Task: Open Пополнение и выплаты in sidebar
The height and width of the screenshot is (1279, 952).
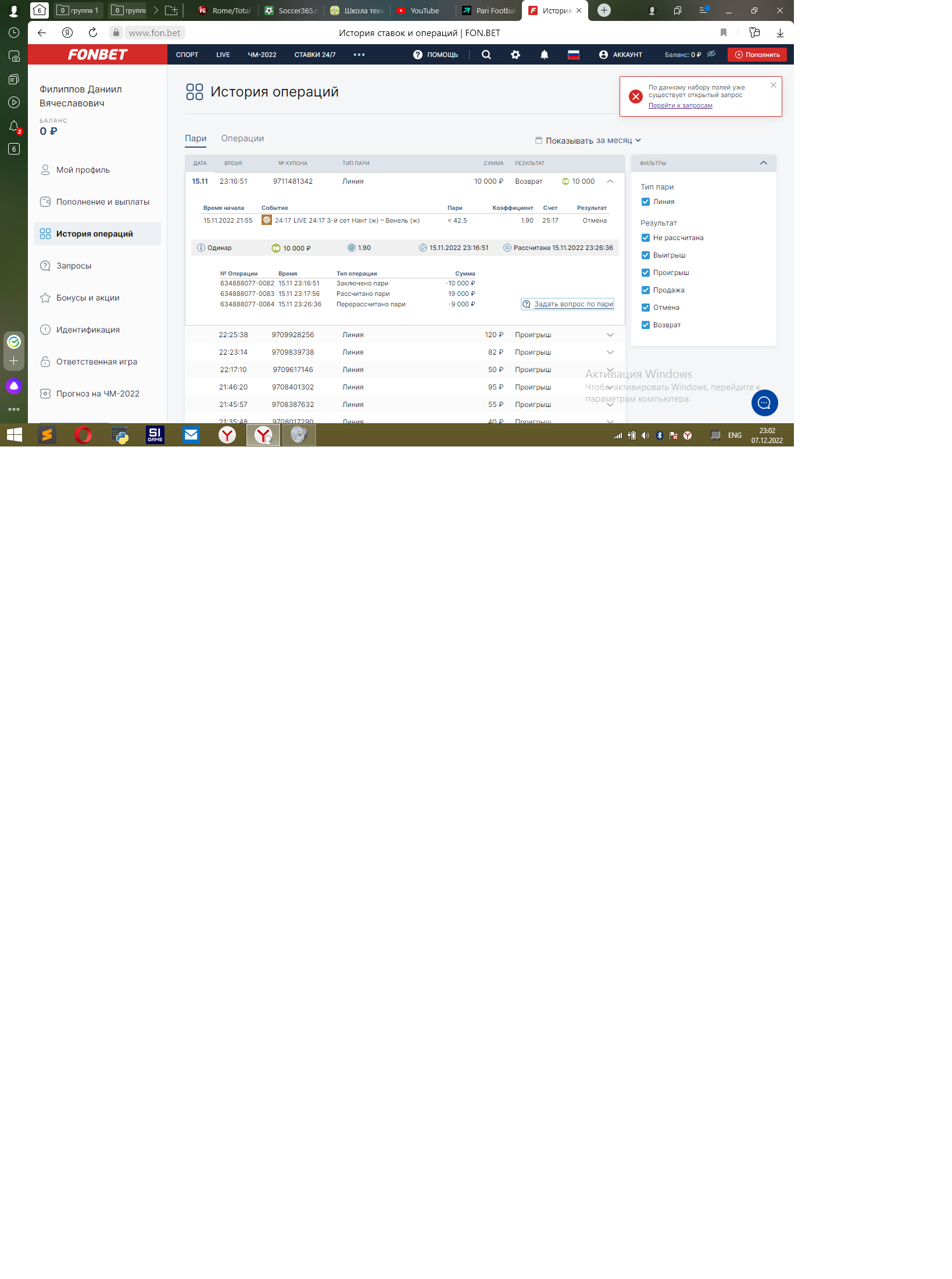Action: click(103, 202)
